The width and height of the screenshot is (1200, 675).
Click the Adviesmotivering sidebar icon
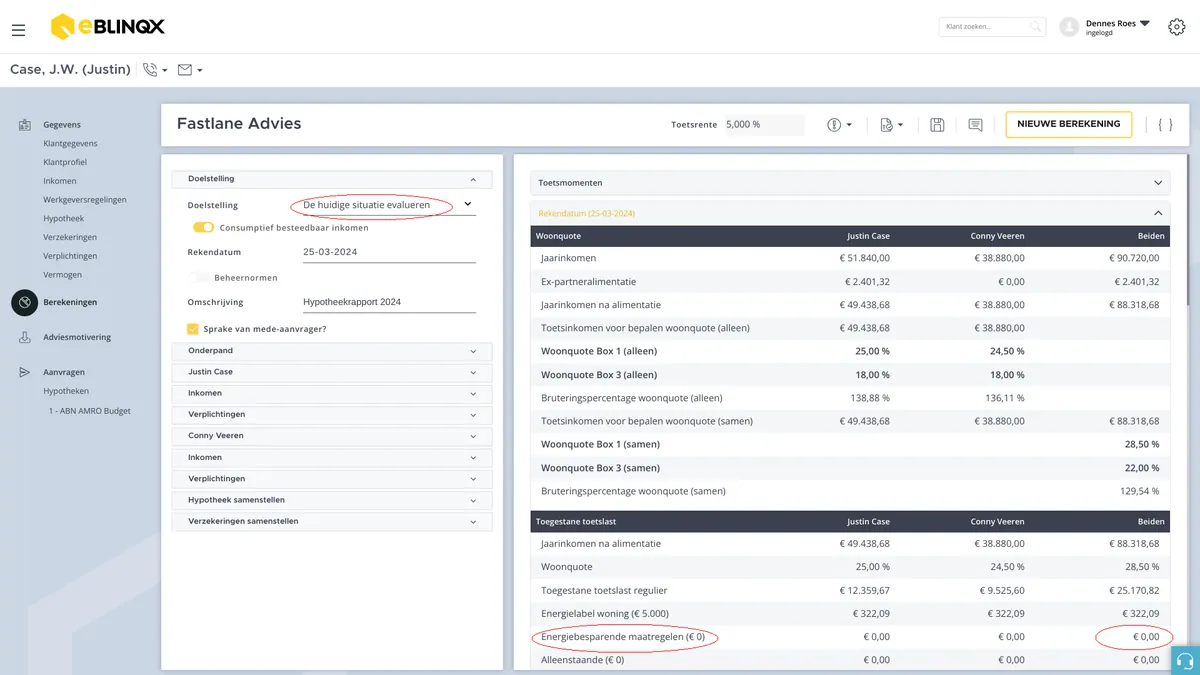pos(25,338)
